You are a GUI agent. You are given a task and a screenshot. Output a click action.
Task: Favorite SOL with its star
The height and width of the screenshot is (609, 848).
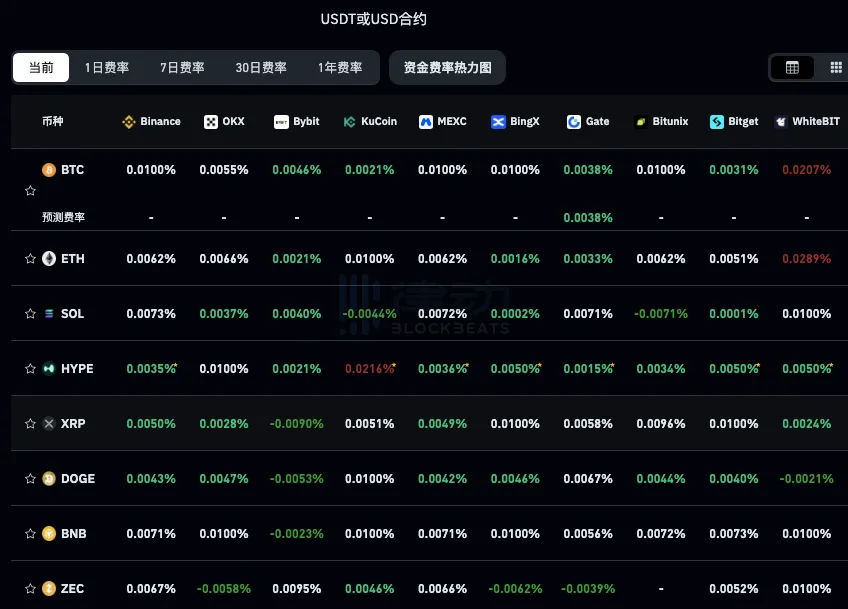[x=30, y=314]
